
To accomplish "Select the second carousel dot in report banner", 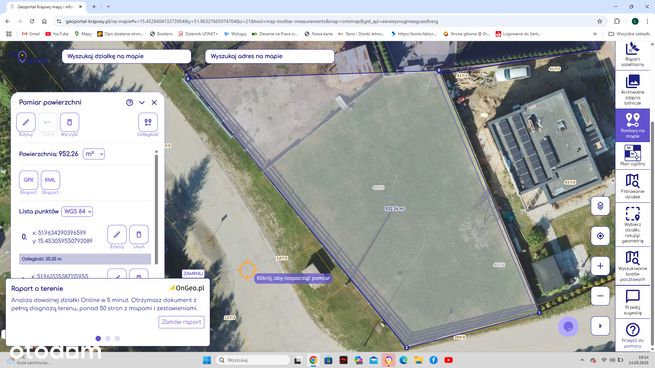I will tap(108, 338).
